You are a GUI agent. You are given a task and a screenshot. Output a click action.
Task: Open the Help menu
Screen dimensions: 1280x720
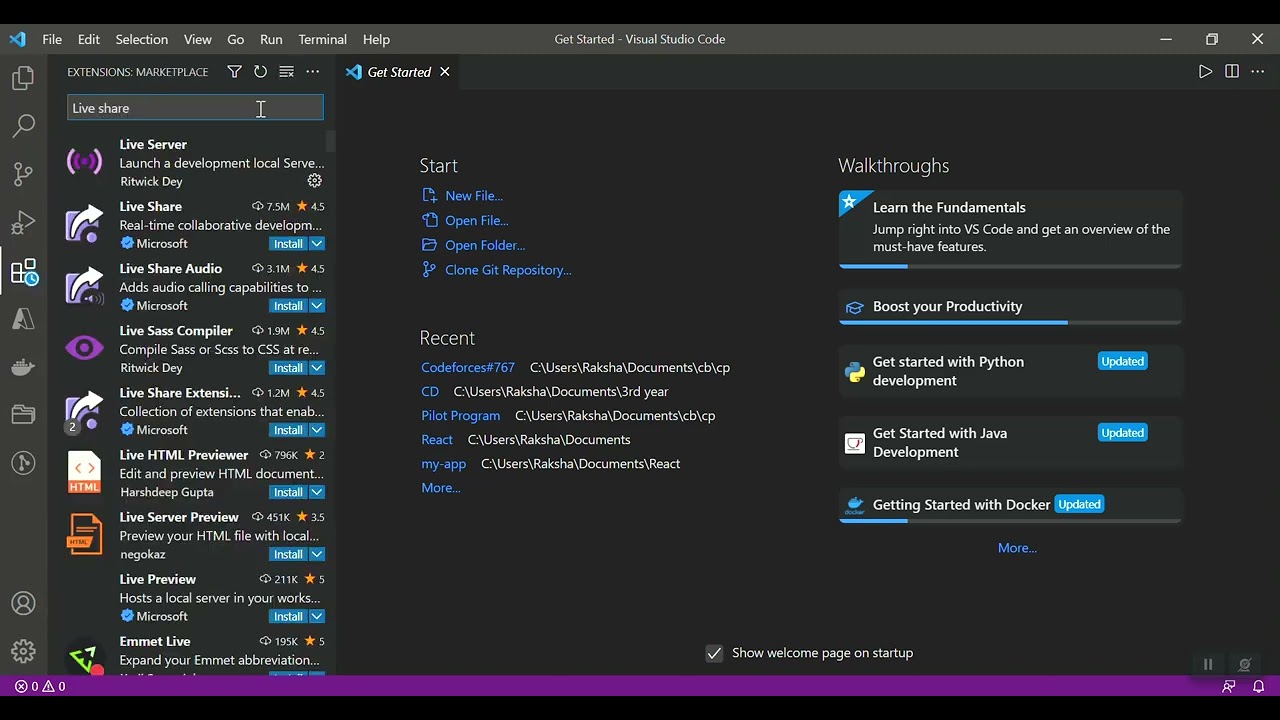(376, 39)
